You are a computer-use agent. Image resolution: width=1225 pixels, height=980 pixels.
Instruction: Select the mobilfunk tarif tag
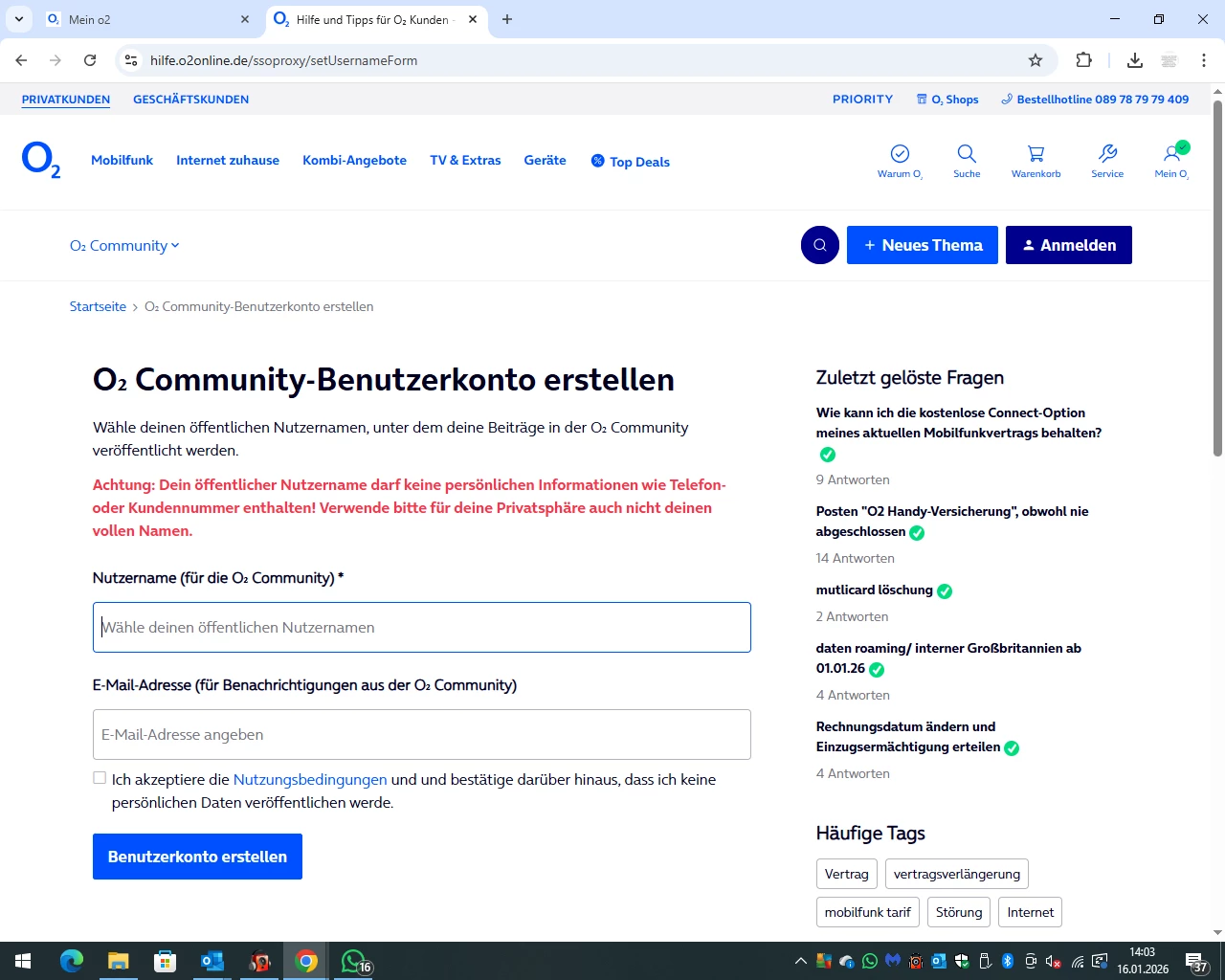(x=868, y=912)
